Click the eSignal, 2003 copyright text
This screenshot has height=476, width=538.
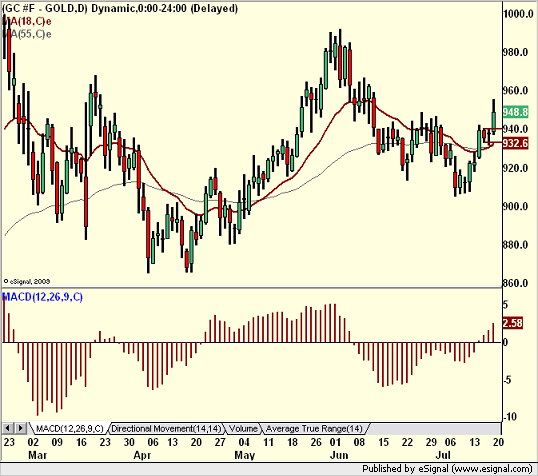coord(27,281)
